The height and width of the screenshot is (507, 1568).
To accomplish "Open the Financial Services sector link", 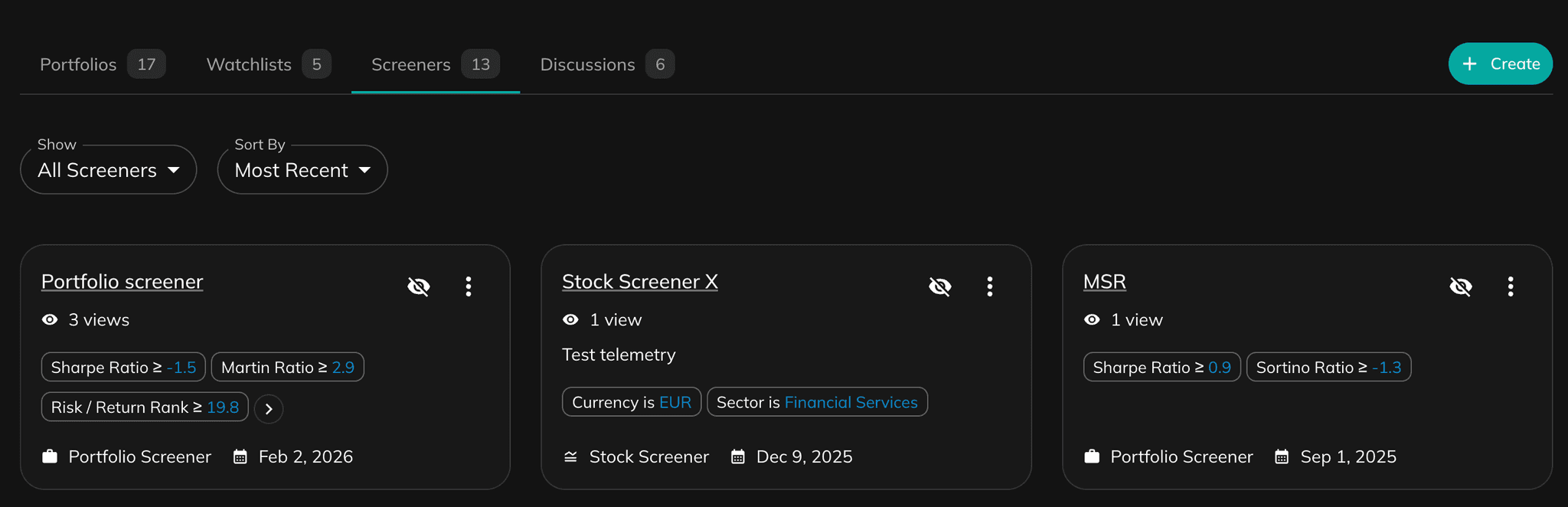I will click(851, 402).
